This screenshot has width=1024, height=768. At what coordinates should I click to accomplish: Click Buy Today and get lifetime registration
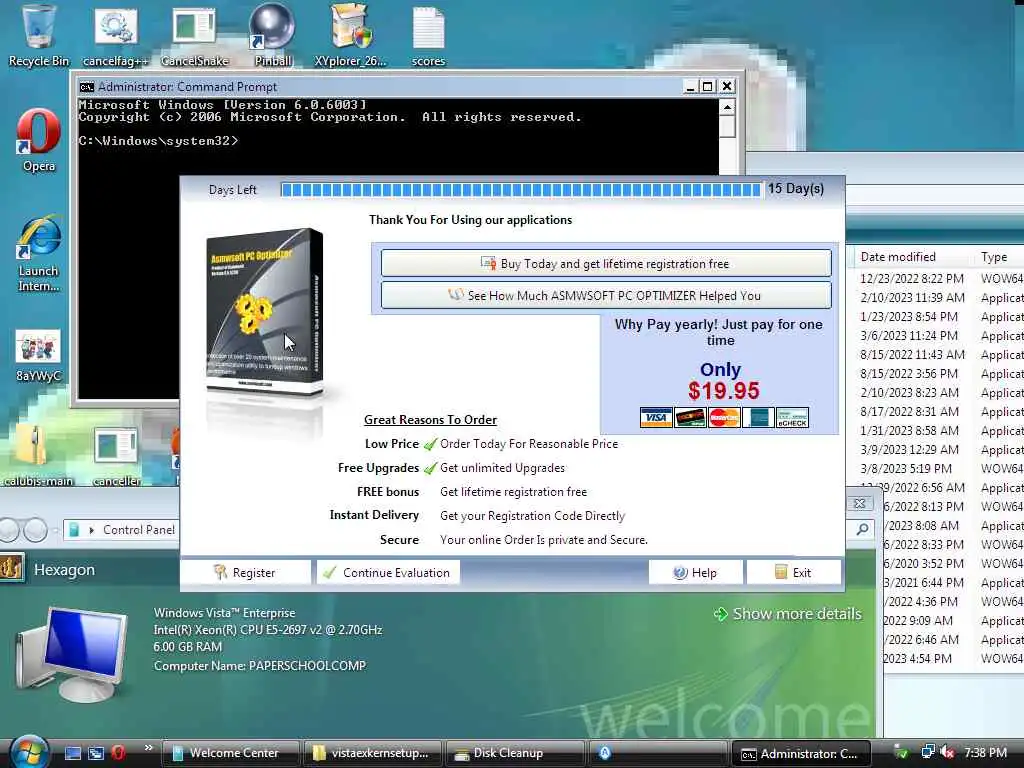pos(606,263)
